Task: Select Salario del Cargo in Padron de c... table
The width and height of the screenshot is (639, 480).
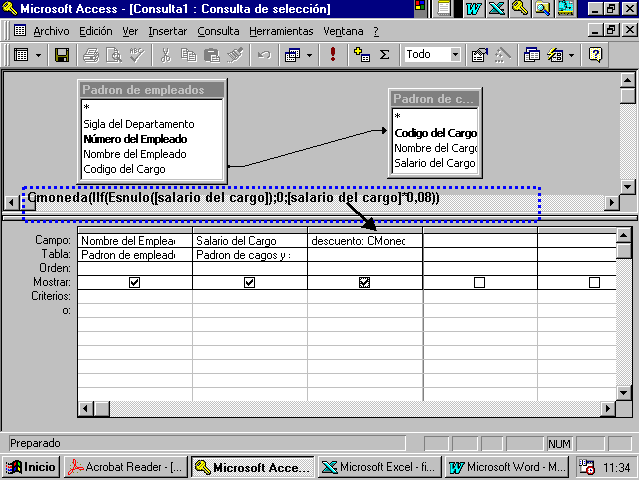Action: click(435, 163)
